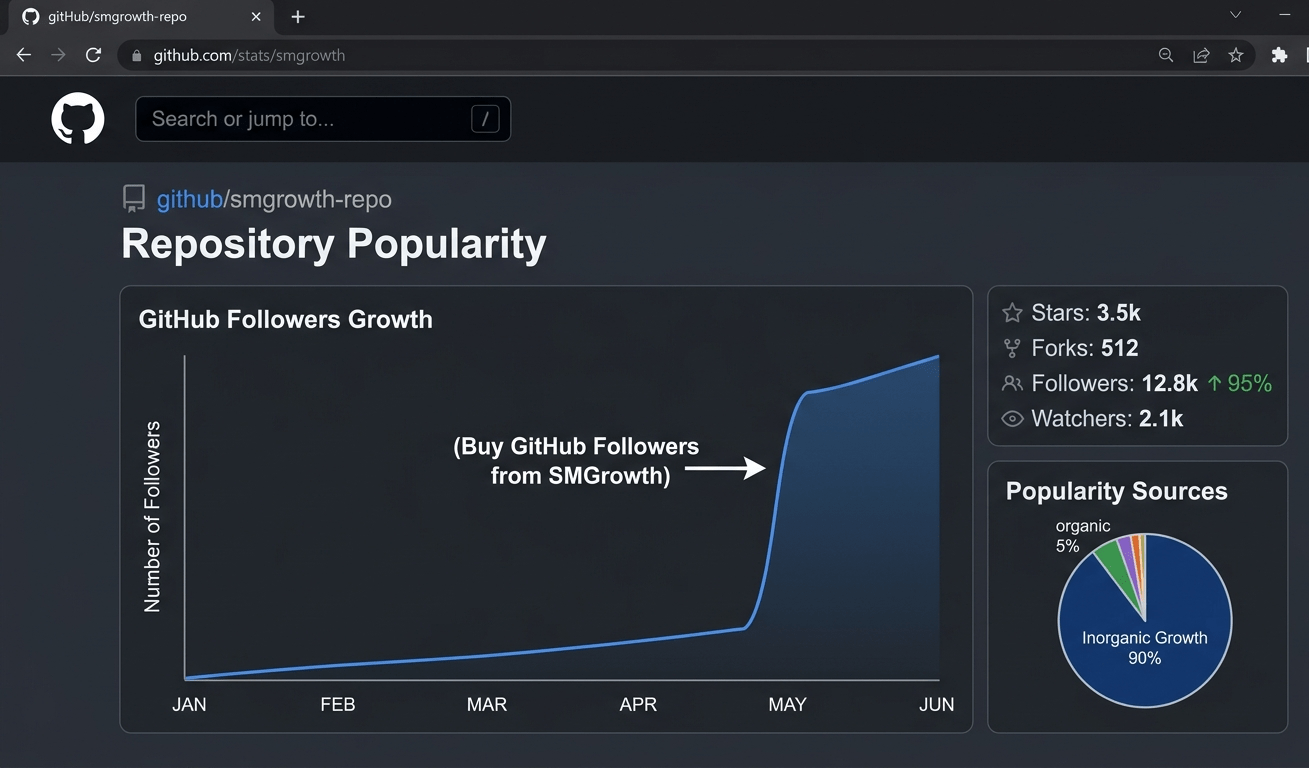Click the Number of Followers axis title
Image resolution: width=1309 pixels, height=768 pixels.
152,517
